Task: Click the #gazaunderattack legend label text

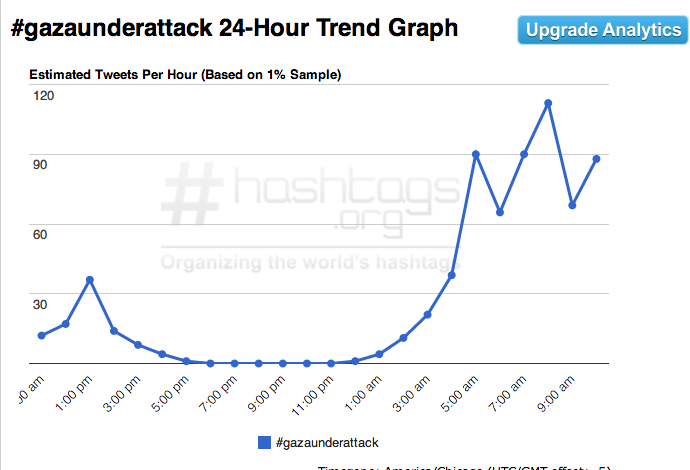Action: pyautogui.click(x=326, y=441)
